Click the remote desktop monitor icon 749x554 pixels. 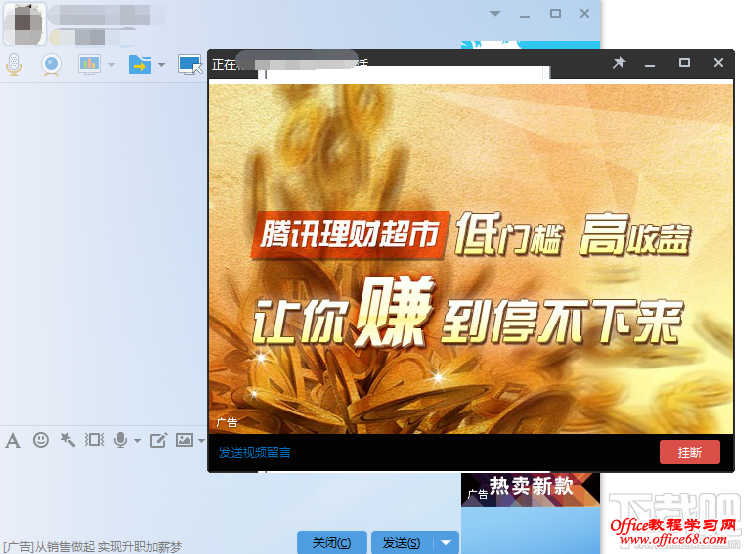(x=190, y=64)
